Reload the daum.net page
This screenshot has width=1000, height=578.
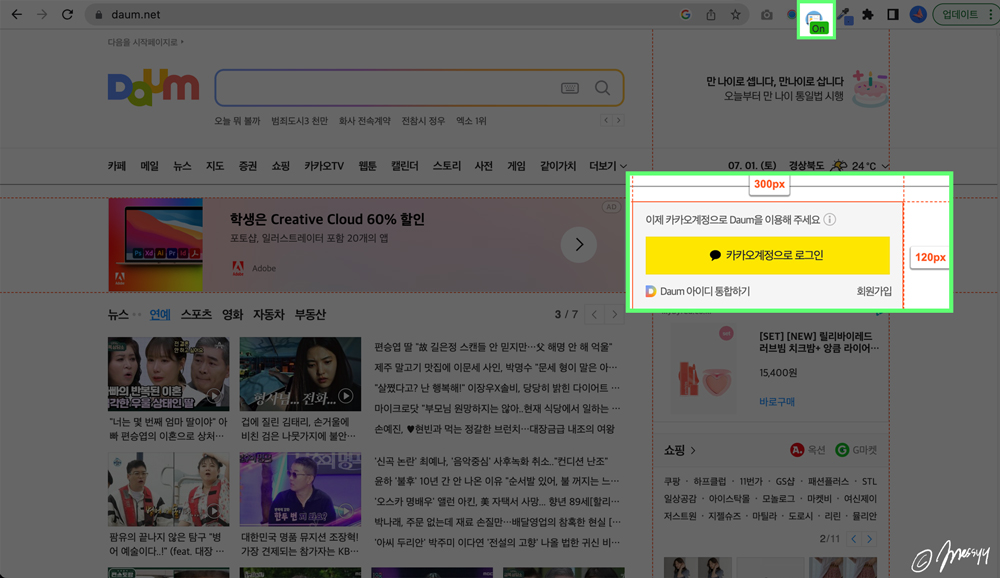[x=67, y=14]
